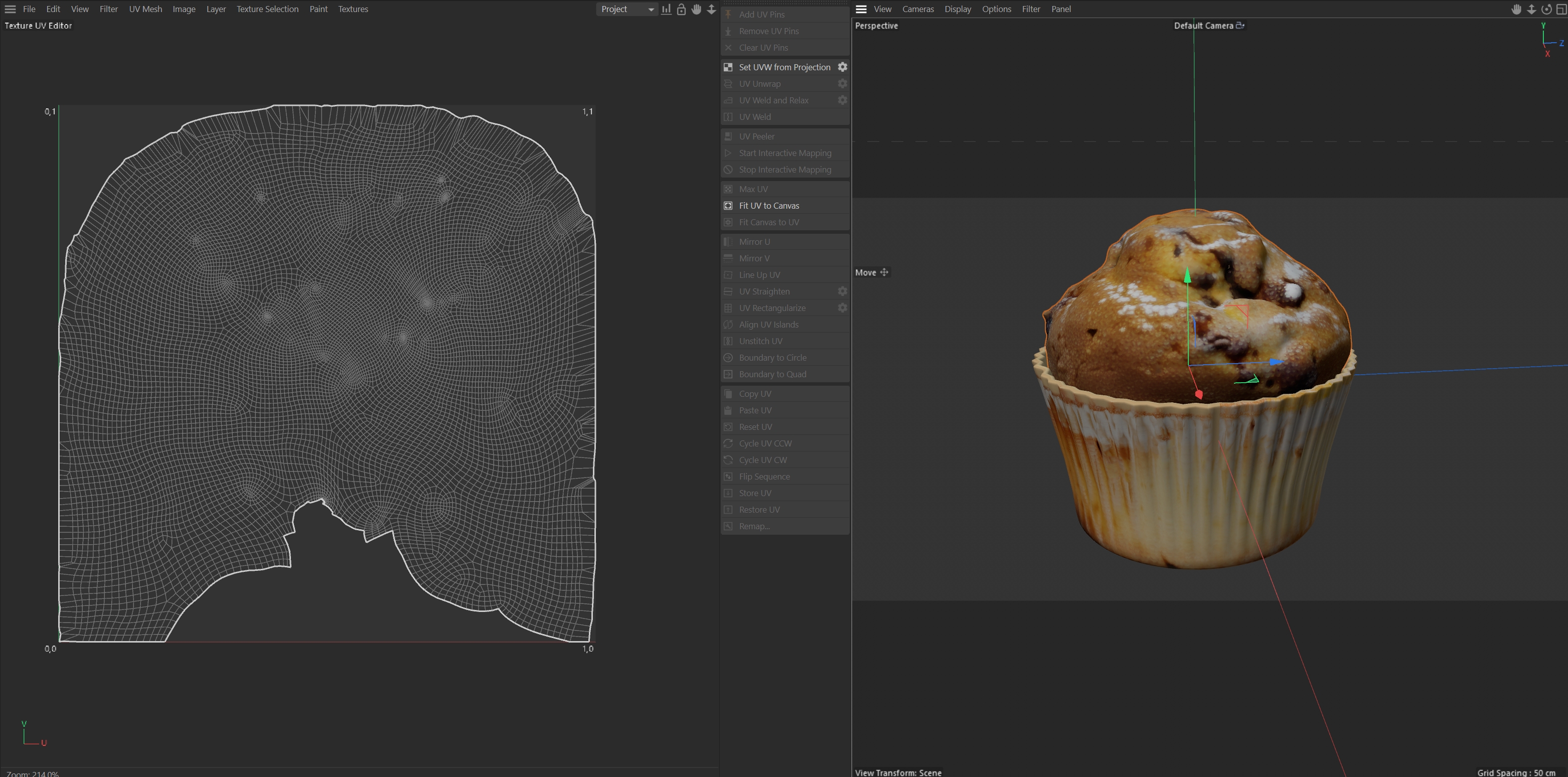This screenshot has width=1568, height=777.
Task: Open the UV editor hamburger menu
Action: coord(11,9)
